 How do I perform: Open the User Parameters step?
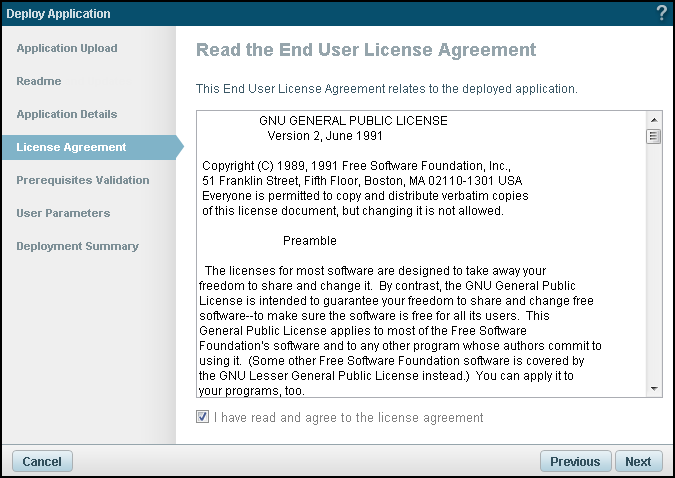(x=63, y=213)
